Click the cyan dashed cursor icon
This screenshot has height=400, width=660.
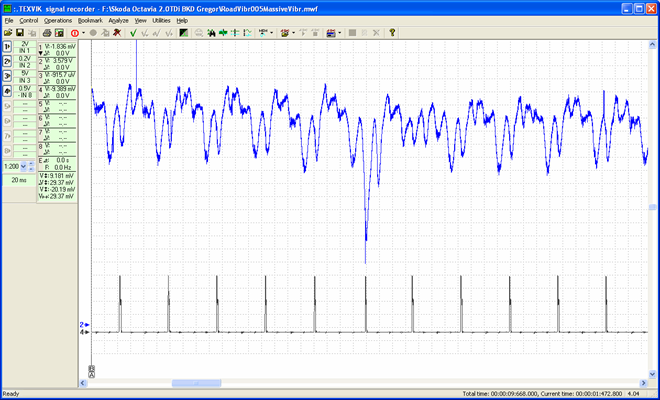tap(248, 33)
